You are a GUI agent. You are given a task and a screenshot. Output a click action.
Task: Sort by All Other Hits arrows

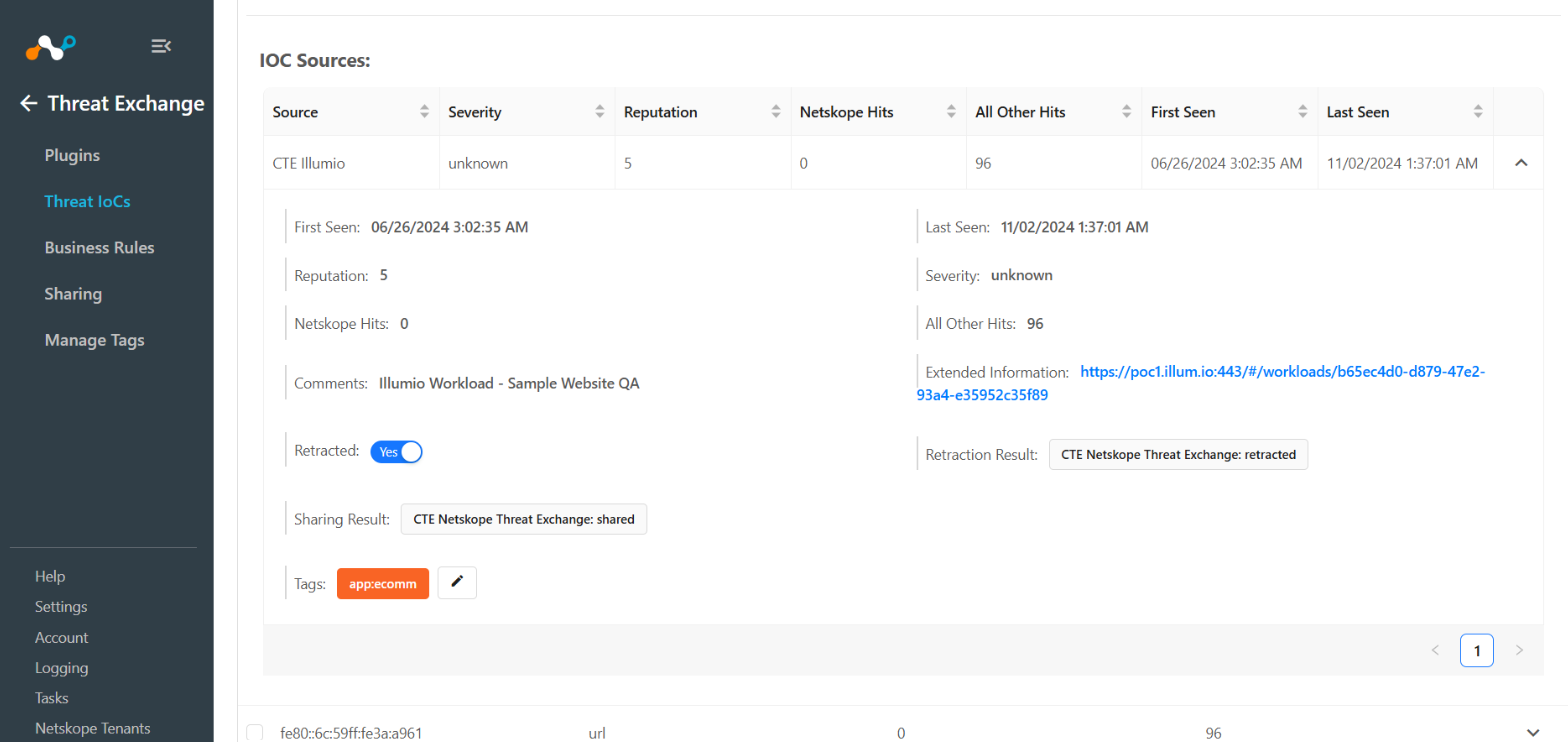1127,112
